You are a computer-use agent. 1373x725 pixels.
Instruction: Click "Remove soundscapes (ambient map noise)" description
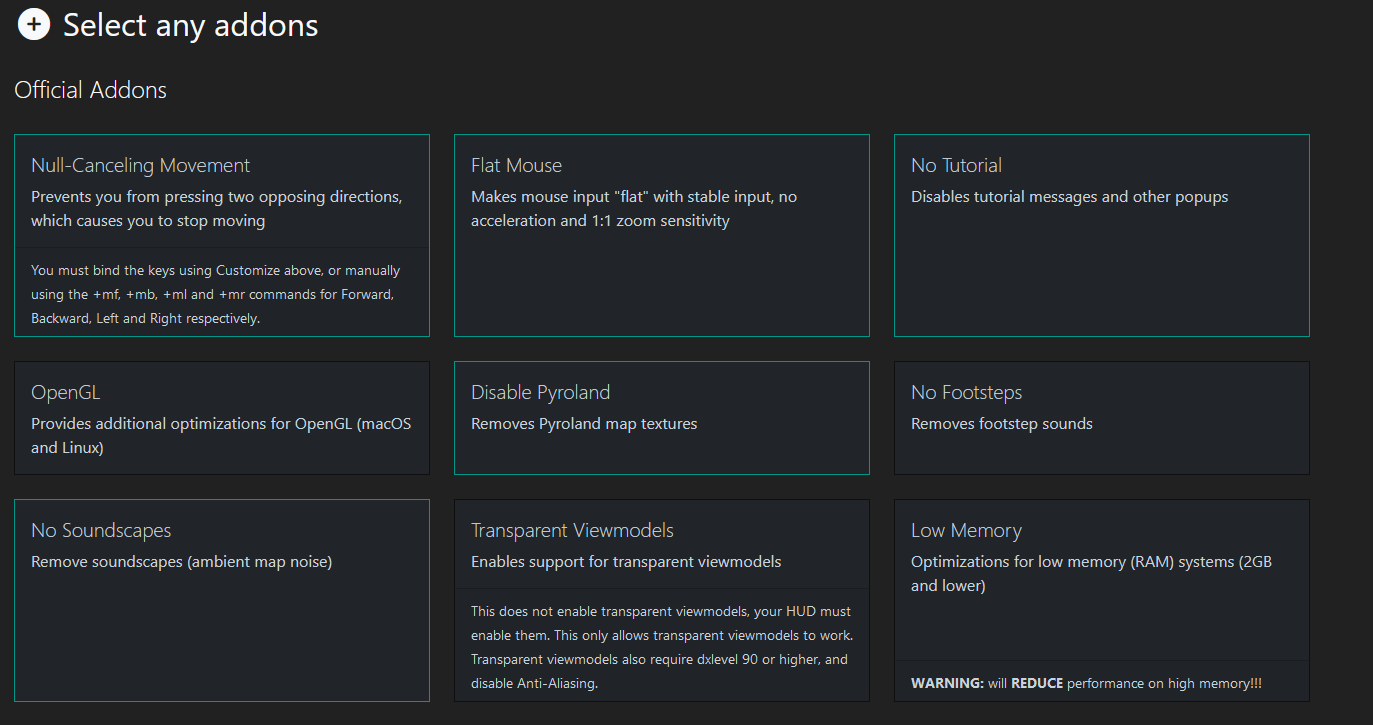pyautogui.click(x=181, y=562)
